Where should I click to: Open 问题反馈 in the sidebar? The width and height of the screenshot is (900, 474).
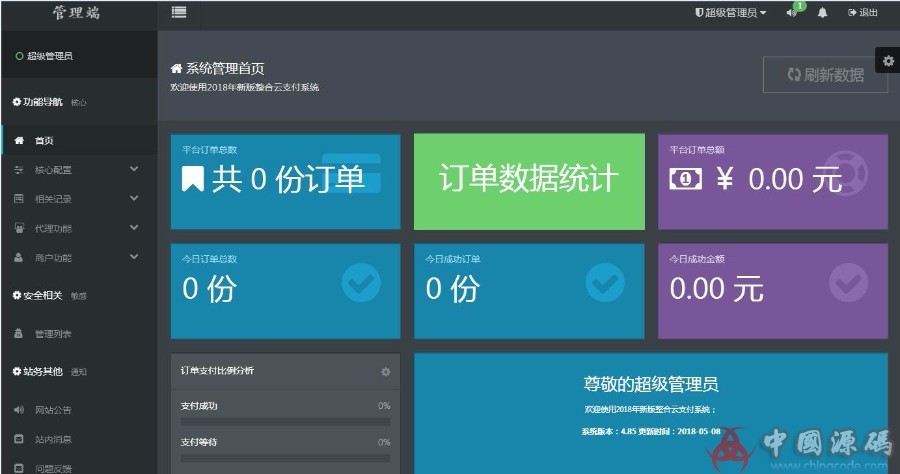(79, 467)
